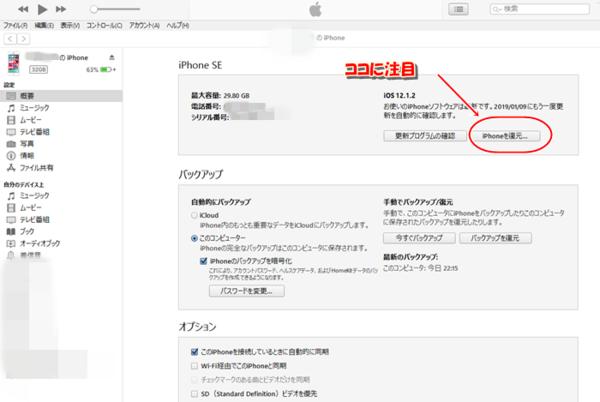Click the iPhone SE heading
The width and height of the screenshot is (600, 402).
(200, 65)
